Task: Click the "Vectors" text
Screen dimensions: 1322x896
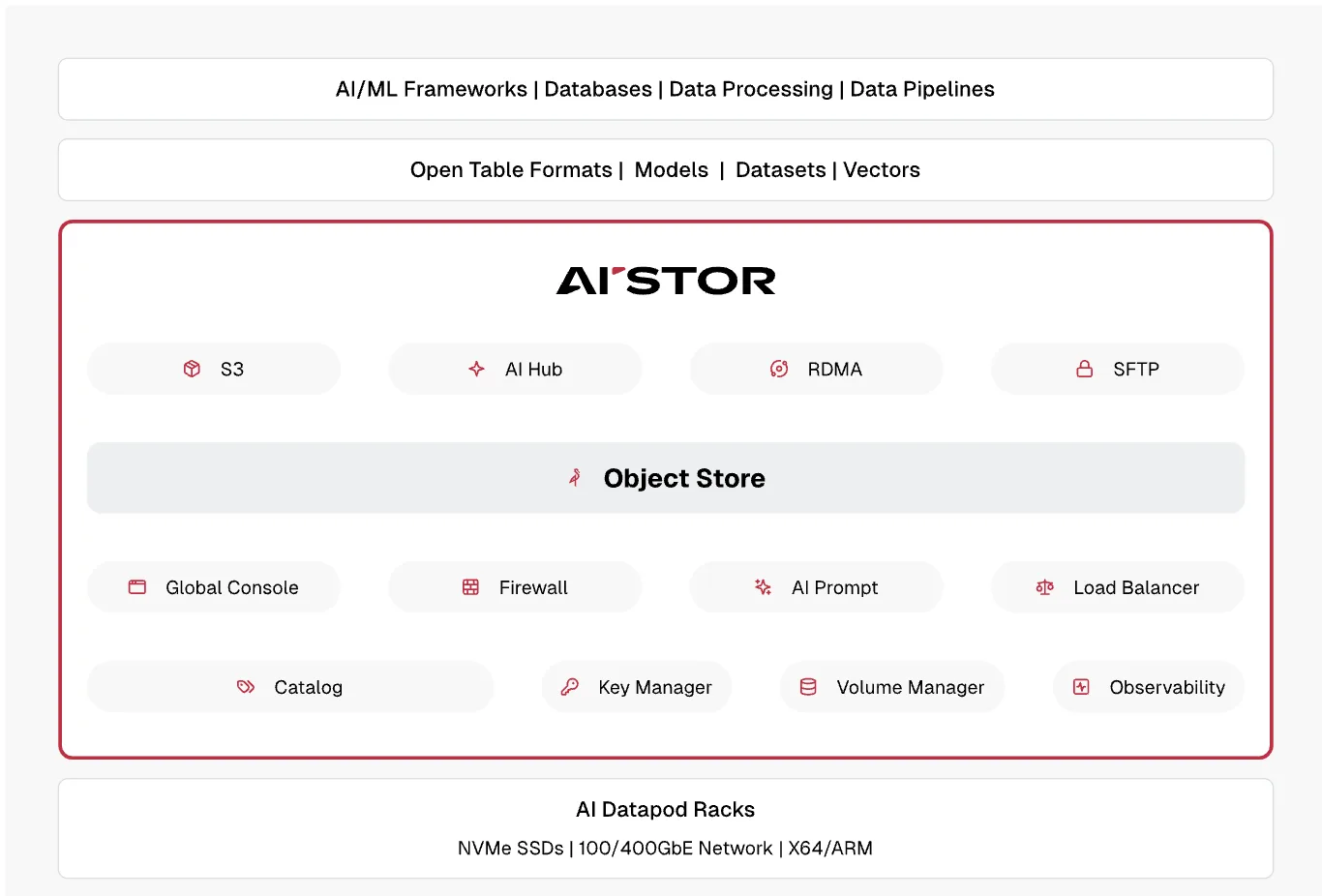Action: (882, 169)
